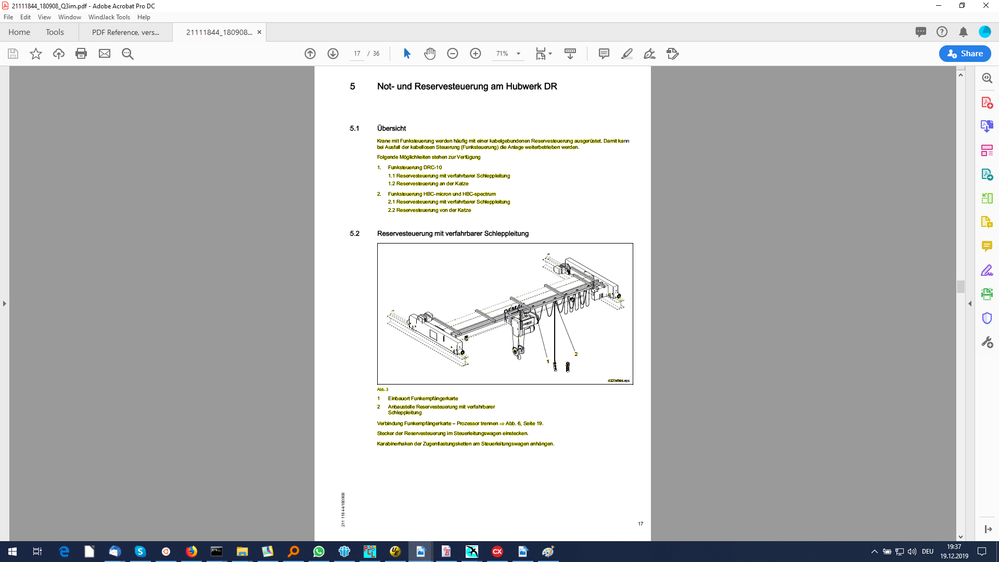
Task: Click the page number field showing 17
Action: [357, 54]
